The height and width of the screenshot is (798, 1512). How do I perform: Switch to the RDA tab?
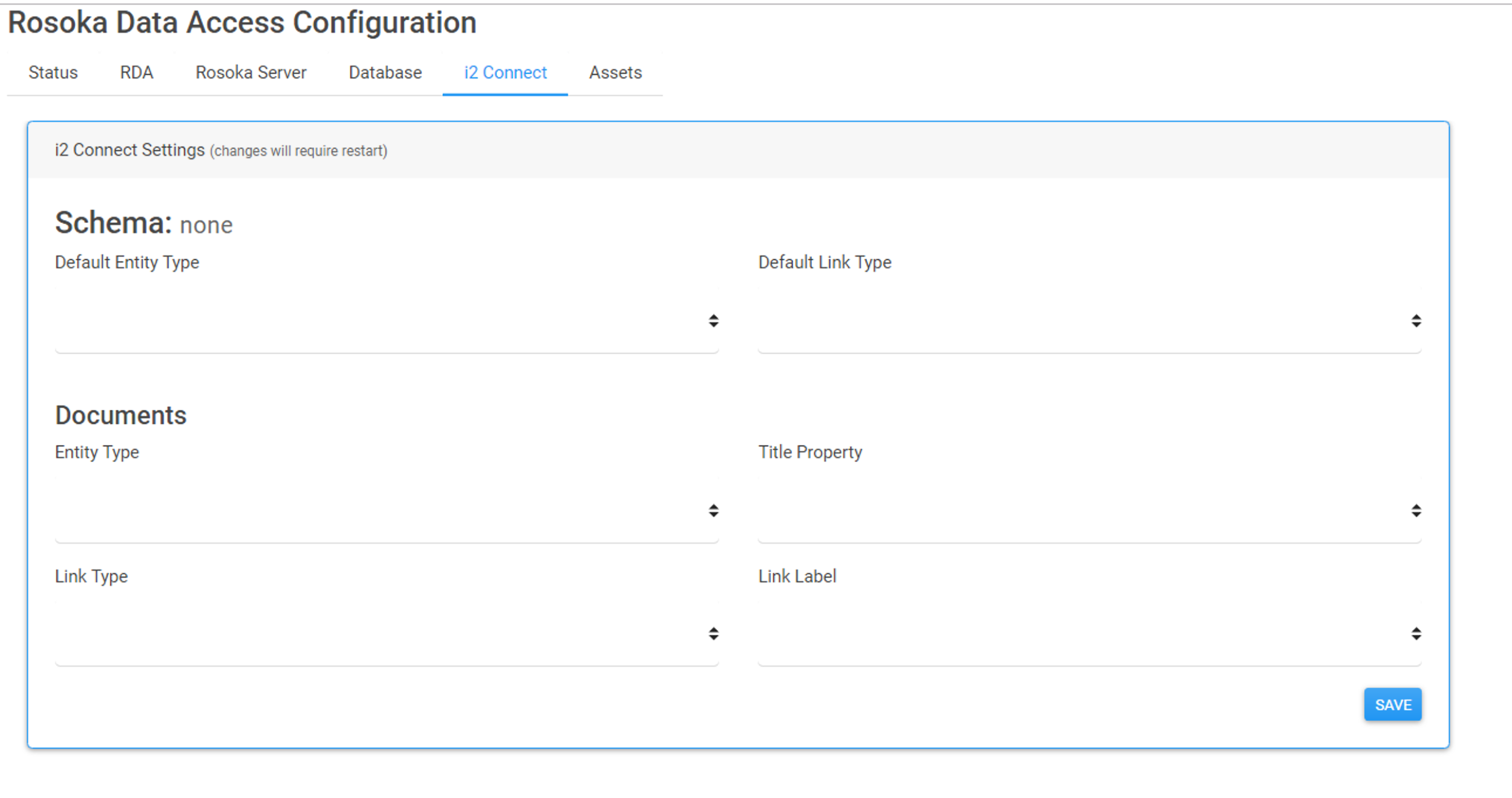click(136, 73)
